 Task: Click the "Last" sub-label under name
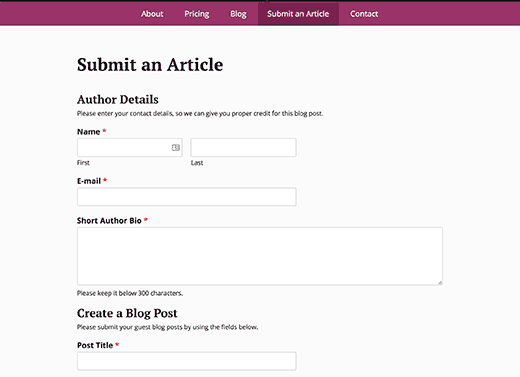click(197, 163)
